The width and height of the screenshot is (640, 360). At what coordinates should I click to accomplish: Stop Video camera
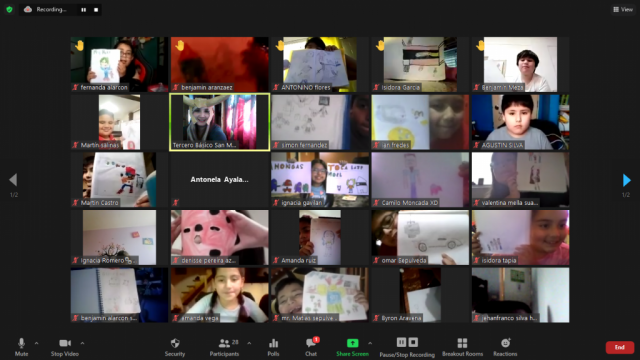pyautogui.click(x=64, y=347)
